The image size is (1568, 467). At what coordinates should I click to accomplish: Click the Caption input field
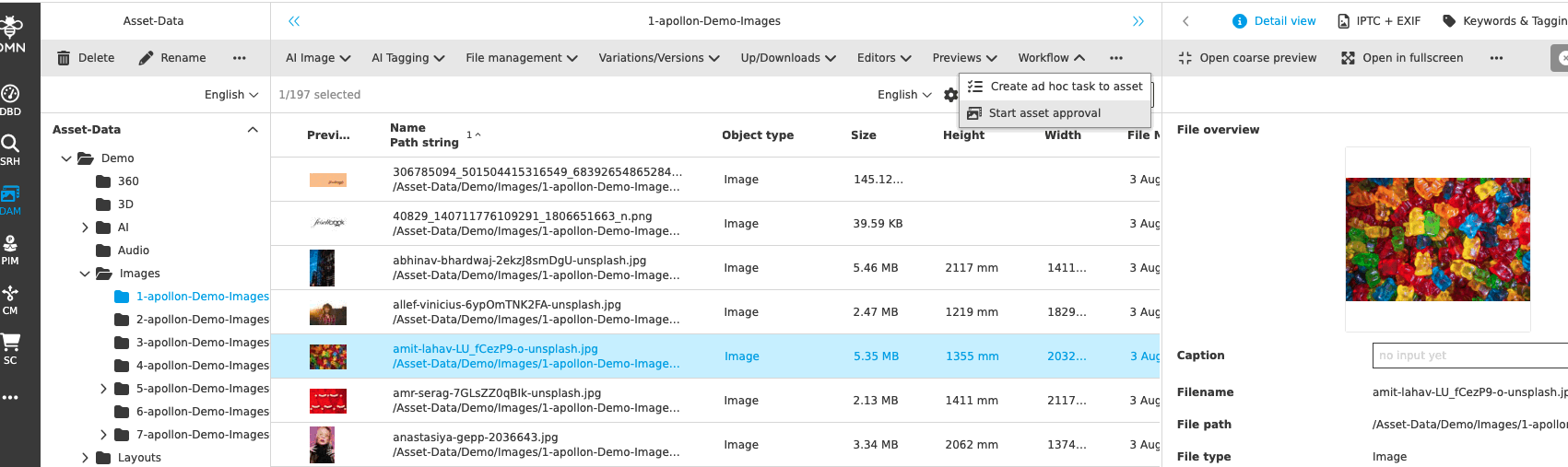point(1468,356)
